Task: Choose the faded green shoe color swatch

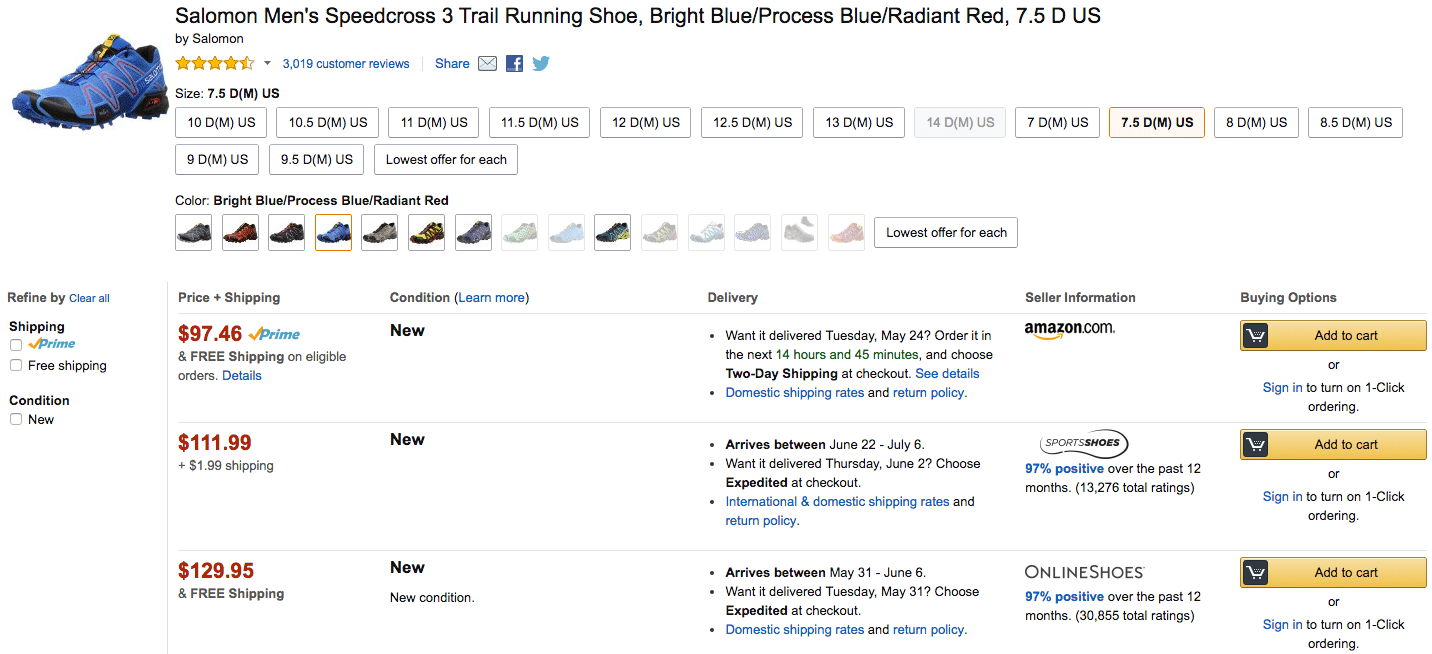Action: (519, 233)
